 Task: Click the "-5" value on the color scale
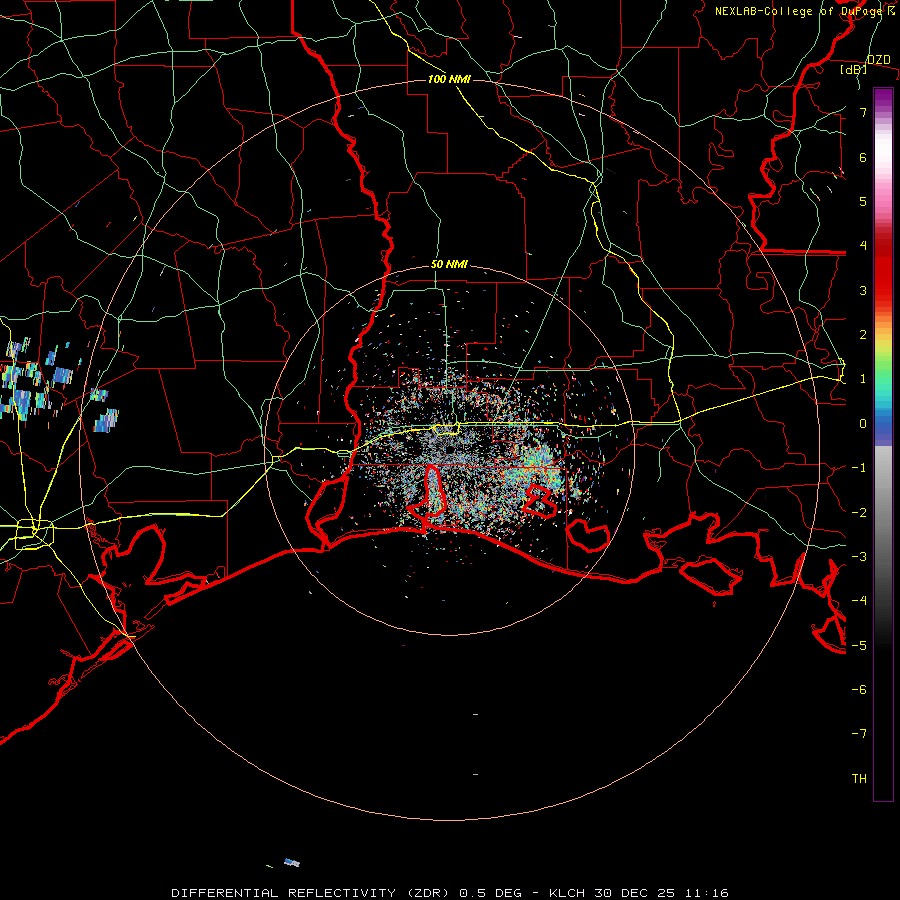coord(859,646)
